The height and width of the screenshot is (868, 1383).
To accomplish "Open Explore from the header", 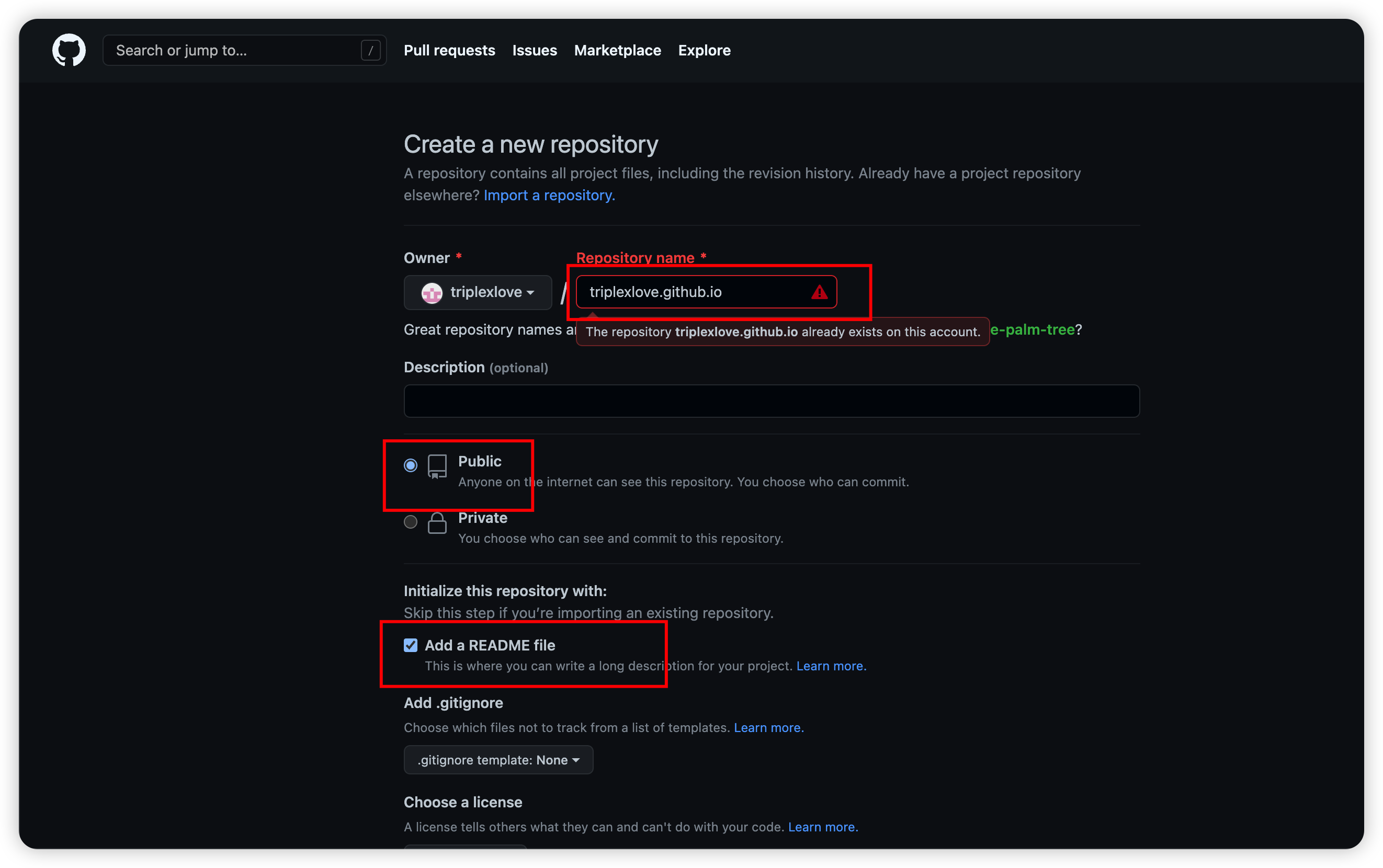I will [704, 51].
